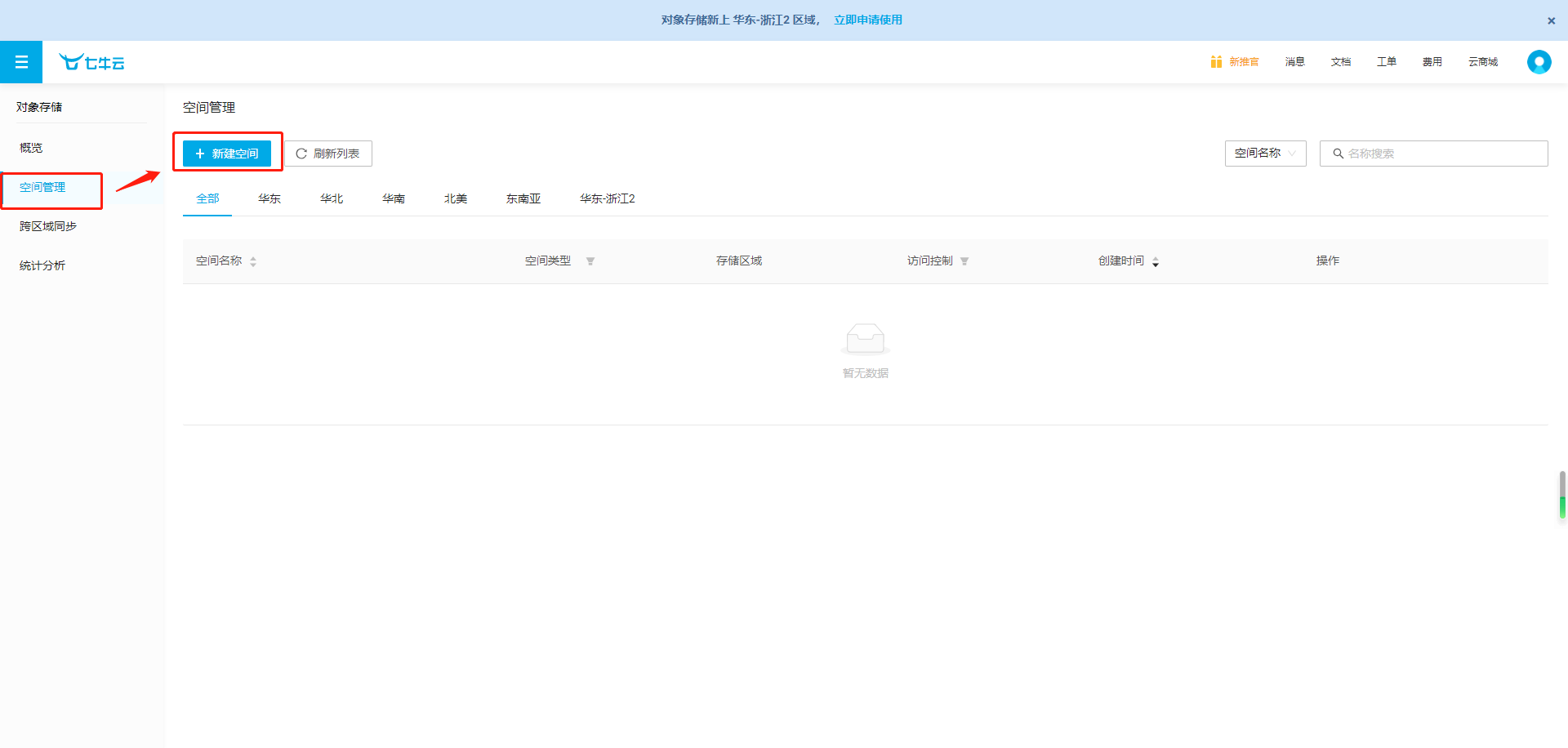The height and width of the screenshot is (748, 1568).
Task: Close the top announcement banner
Action: point(1551,20)
